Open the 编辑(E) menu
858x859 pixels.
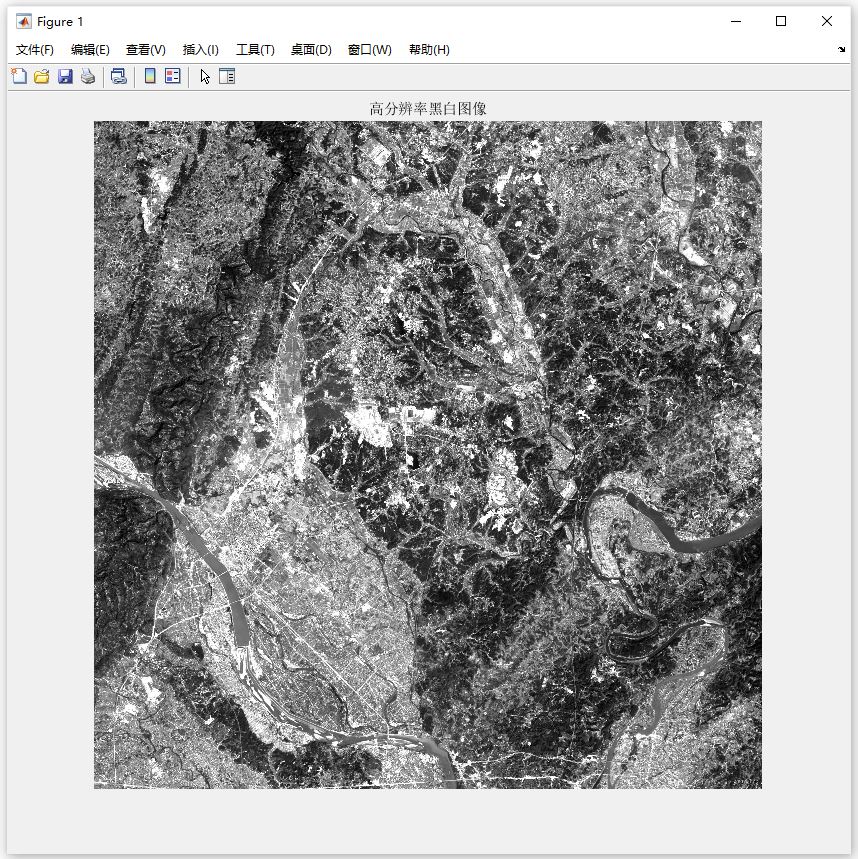90,50
